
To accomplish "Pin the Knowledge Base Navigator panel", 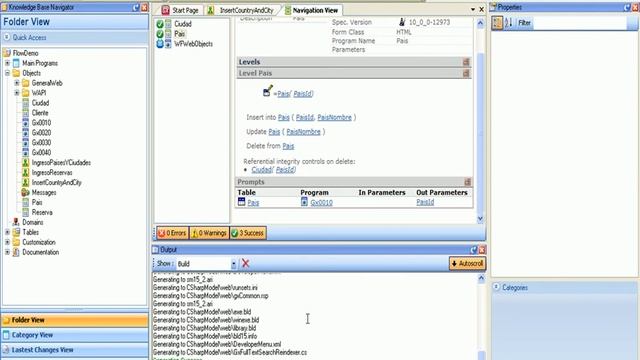I will (x=136, y=7).
